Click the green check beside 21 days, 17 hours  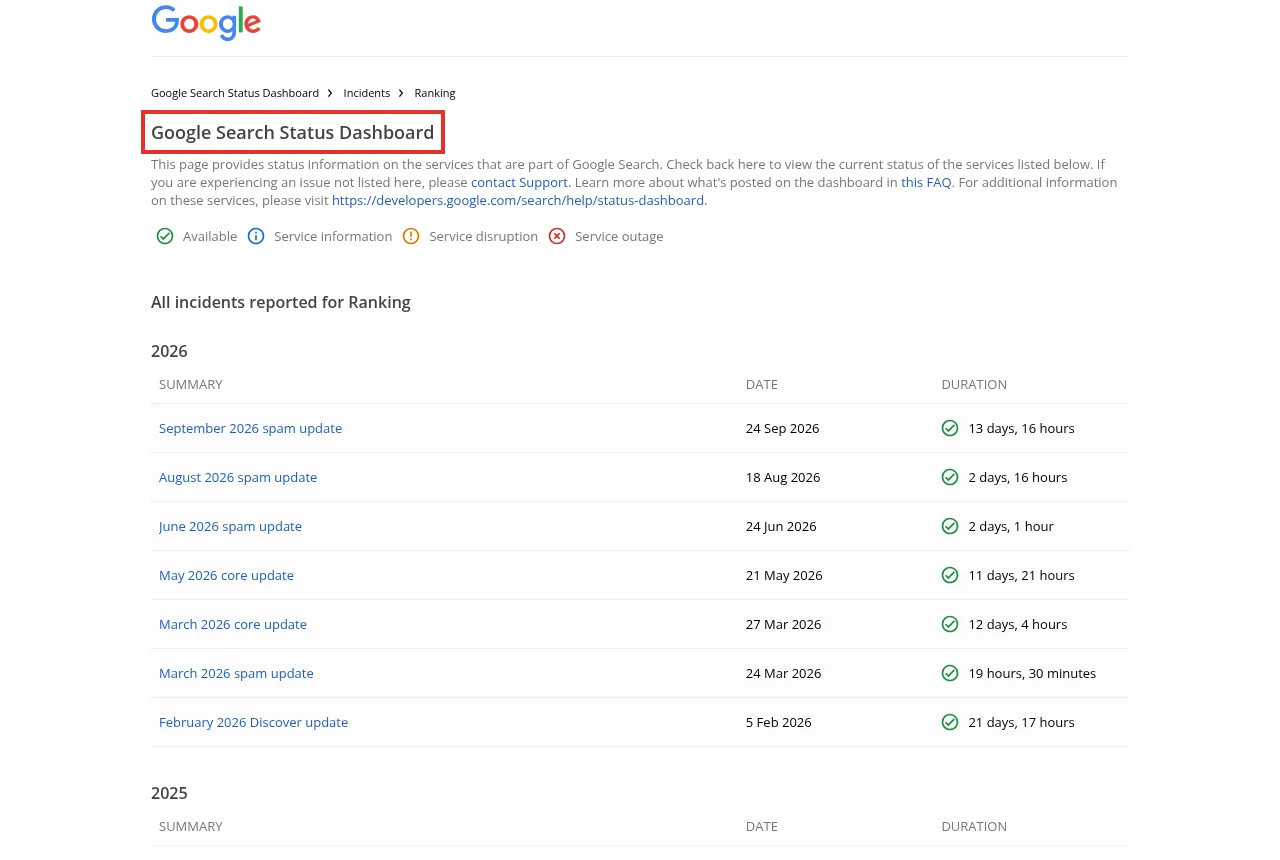[x=950, y=722]
